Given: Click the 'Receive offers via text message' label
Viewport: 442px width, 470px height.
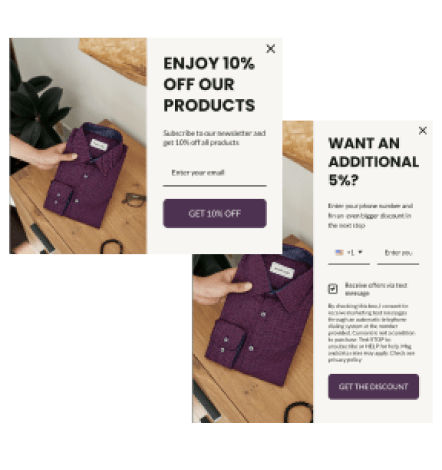Looking at the screenshot, I should (x=376, y=289).
